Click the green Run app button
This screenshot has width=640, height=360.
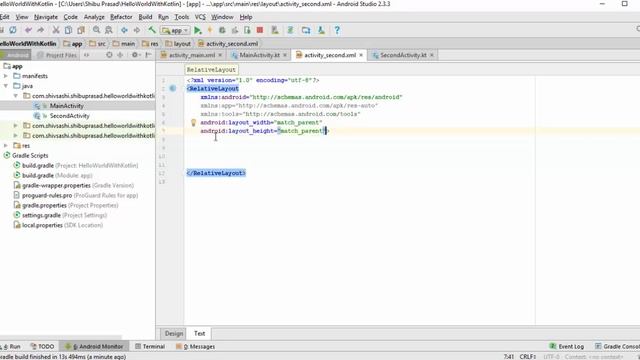click(198, 30)
